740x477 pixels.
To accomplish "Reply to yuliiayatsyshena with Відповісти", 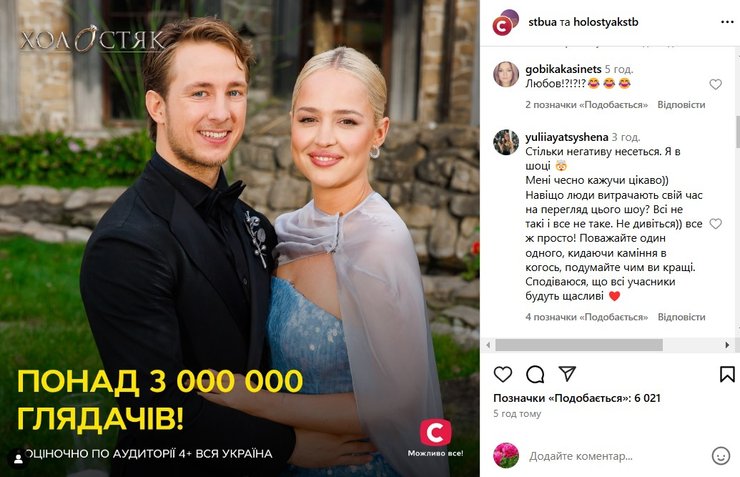I will click(681, 317).
